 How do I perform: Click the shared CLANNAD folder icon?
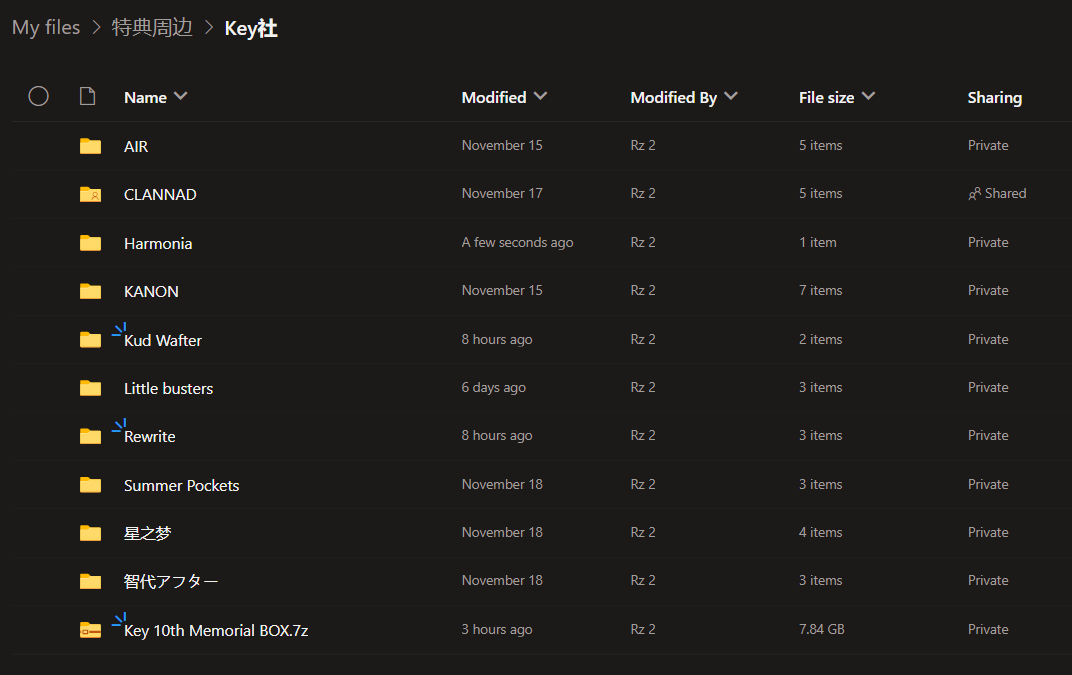tap(90, 194)
